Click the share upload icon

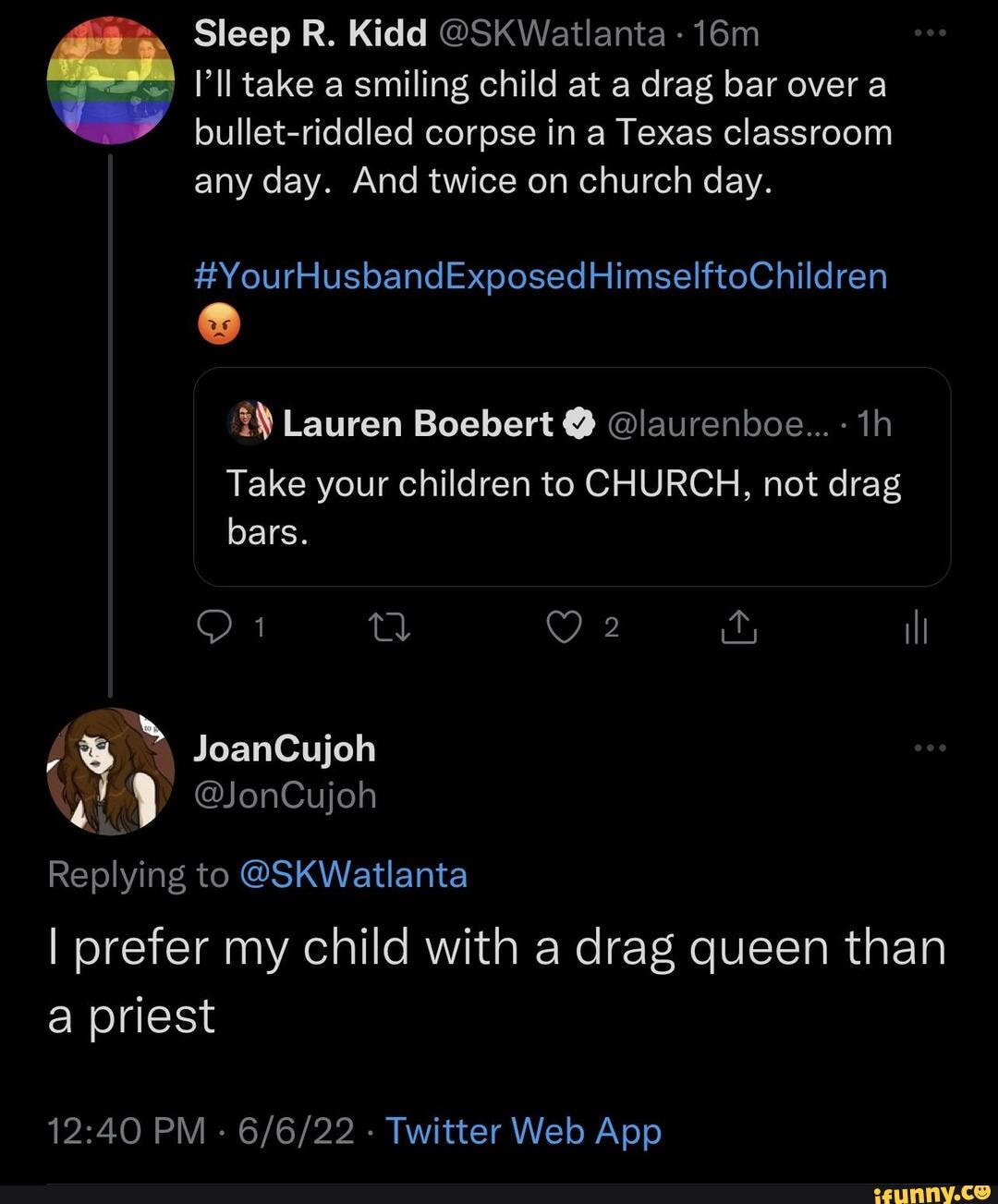pyautogui.click(x=739, y=628)
